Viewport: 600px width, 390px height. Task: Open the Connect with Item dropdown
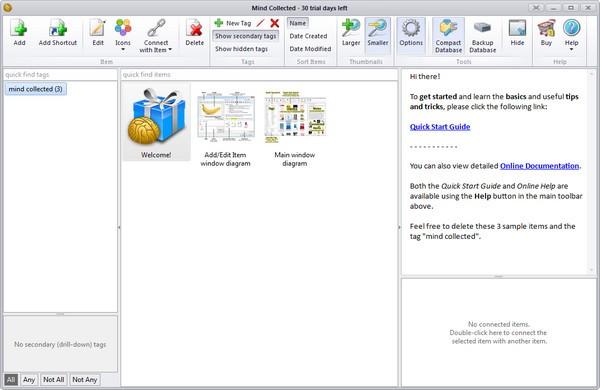156,35
